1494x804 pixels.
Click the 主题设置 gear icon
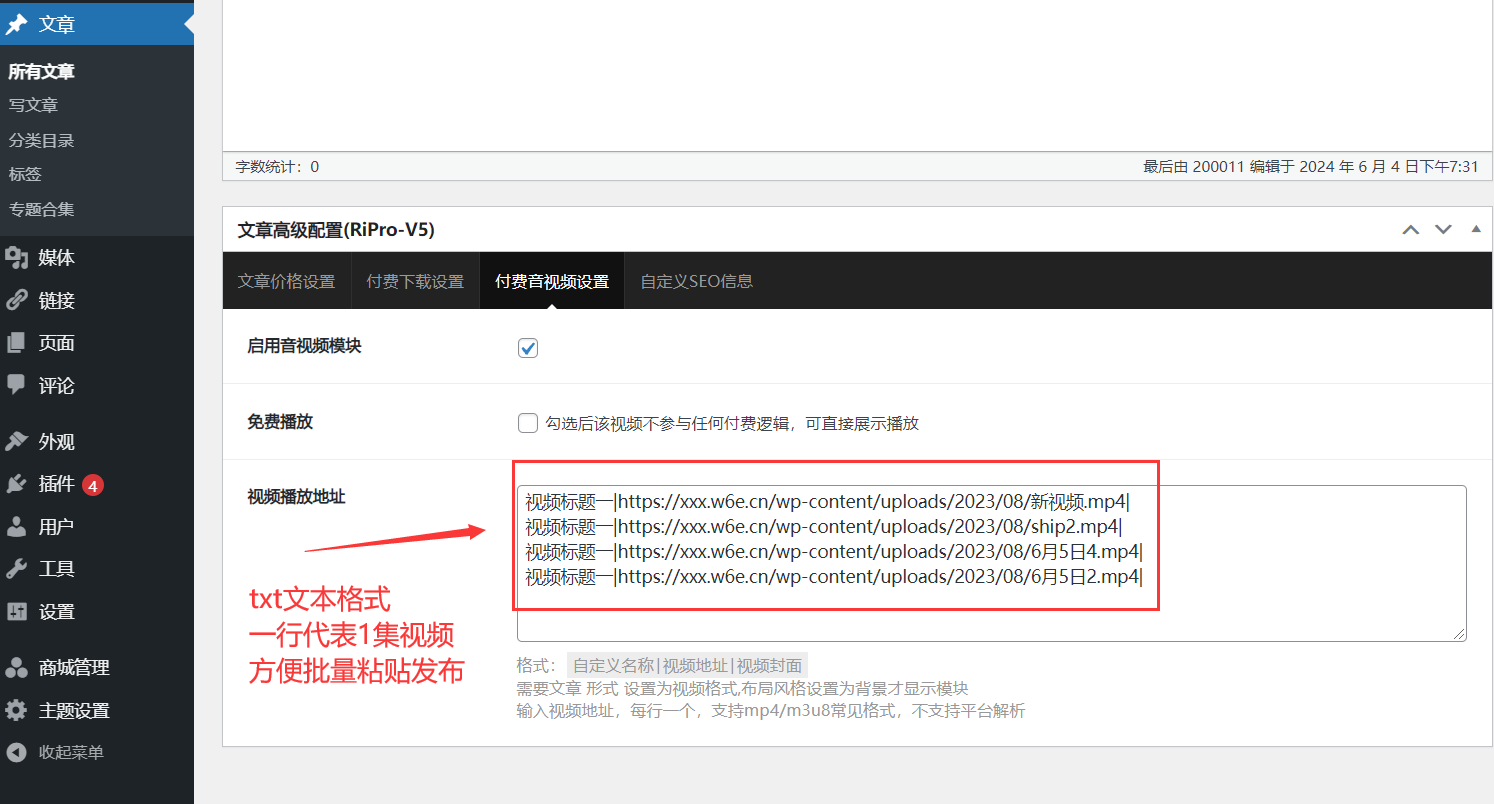(x=17, y=710)
